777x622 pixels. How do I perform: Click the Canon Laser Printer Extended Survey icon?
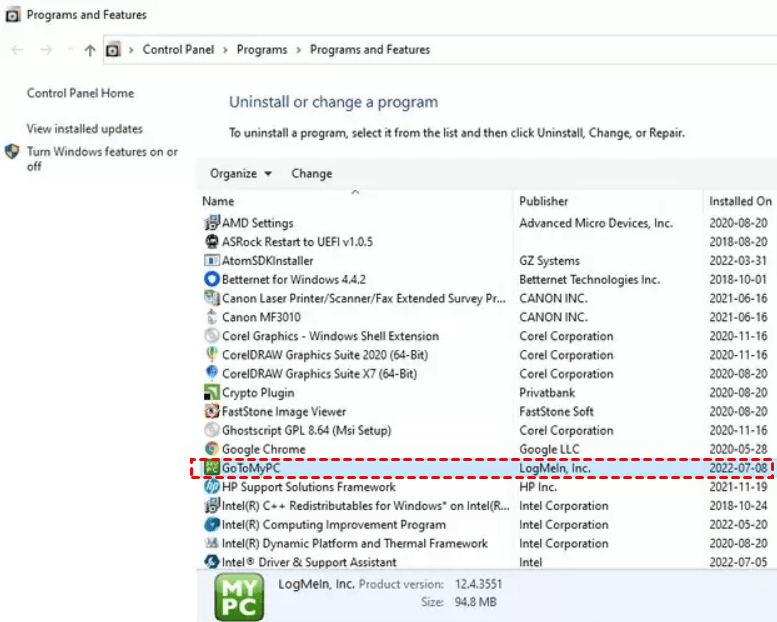(x=212, y=298)
